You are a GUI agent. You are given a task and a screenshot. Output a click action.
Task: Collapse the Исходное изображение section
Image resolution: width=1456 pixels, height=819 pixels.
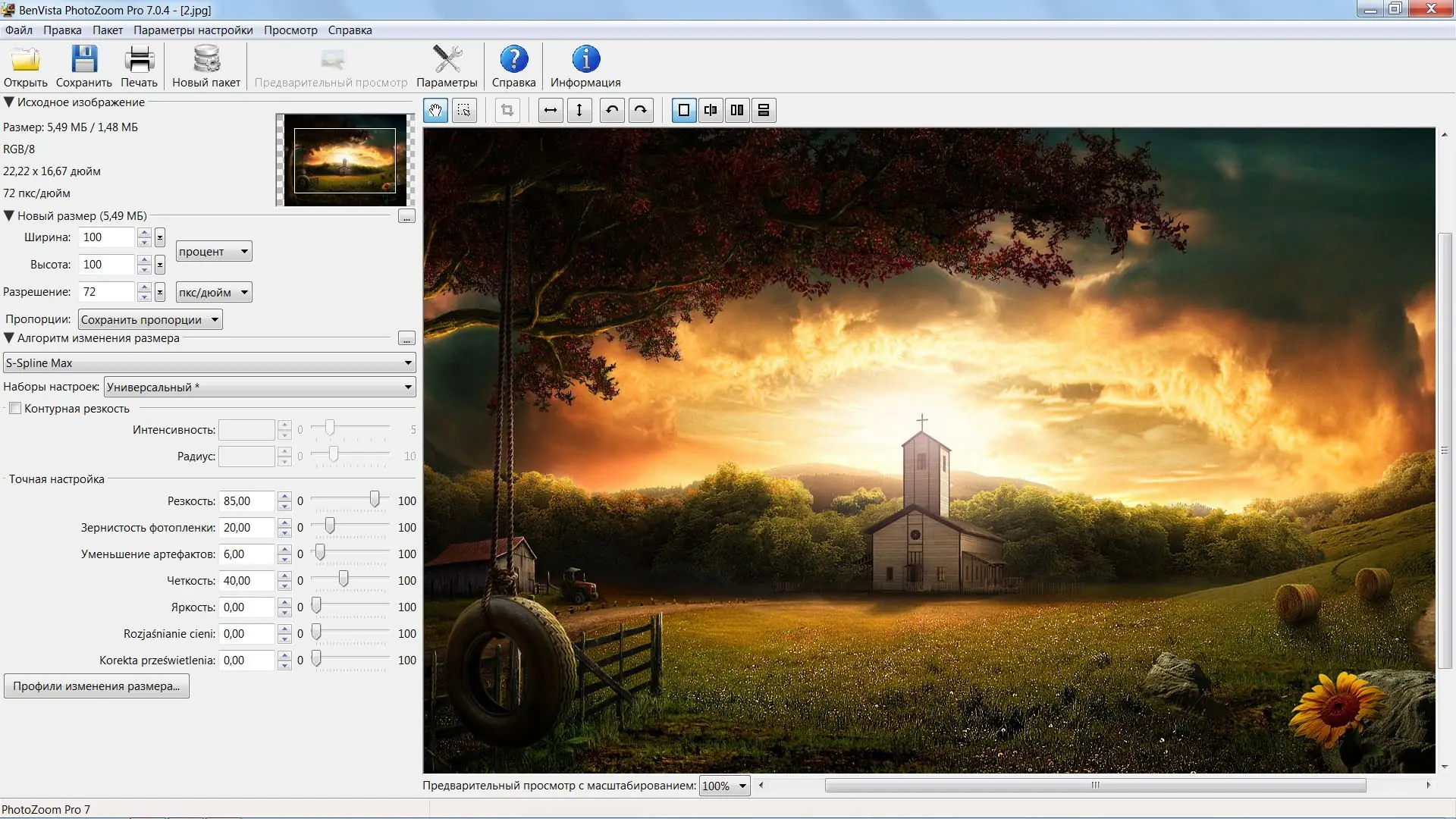(x=8, y=102)
